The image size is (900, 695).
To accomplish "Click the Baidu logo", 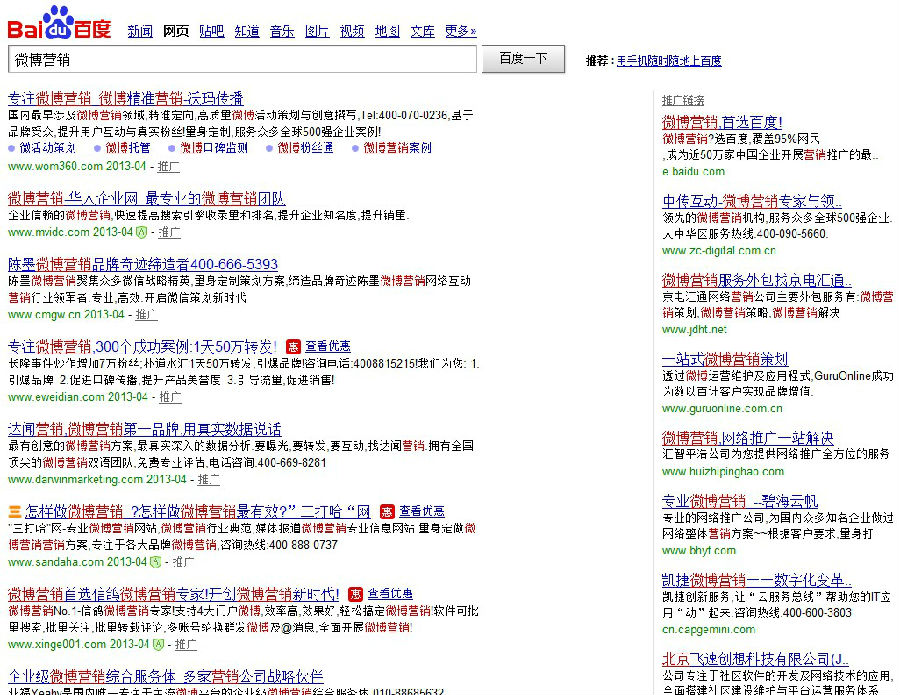I will (x=59, y=23).
